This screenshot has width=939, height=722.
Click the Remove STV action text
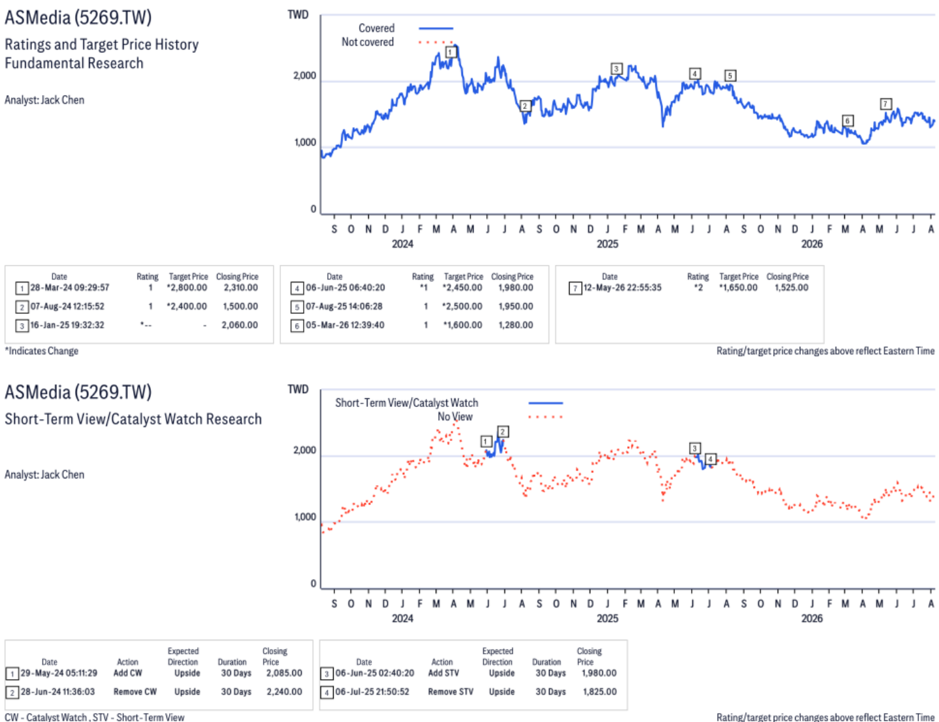coord(450,692)
